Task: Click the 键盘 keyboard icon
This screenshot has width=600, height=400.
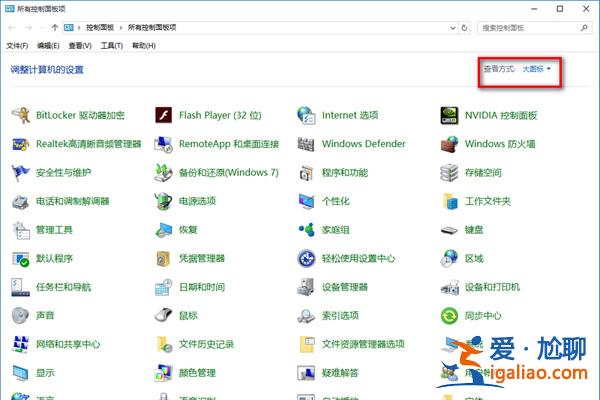Action: (449, 230)
